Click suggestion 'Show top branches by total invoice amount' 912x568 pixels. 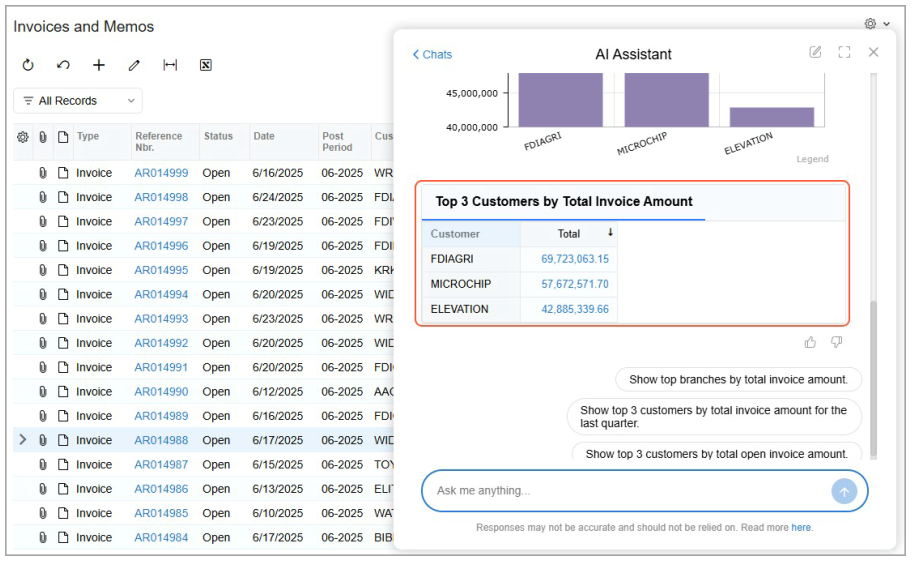coord(738,380)
